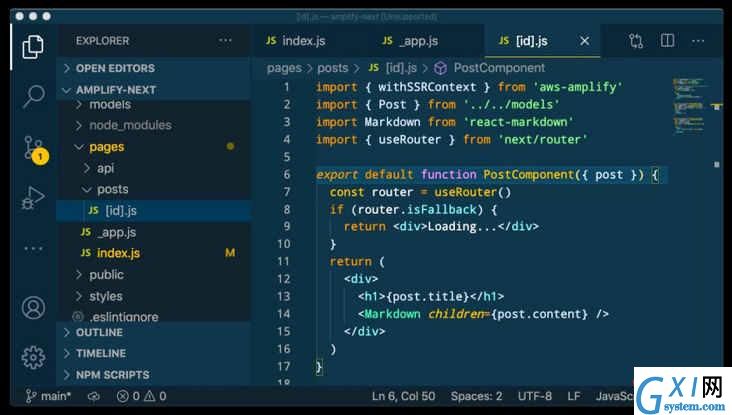Click line number 6 in gutter
Image resolution: width=732 pixels, height=415 pixels.
[287, 175]
